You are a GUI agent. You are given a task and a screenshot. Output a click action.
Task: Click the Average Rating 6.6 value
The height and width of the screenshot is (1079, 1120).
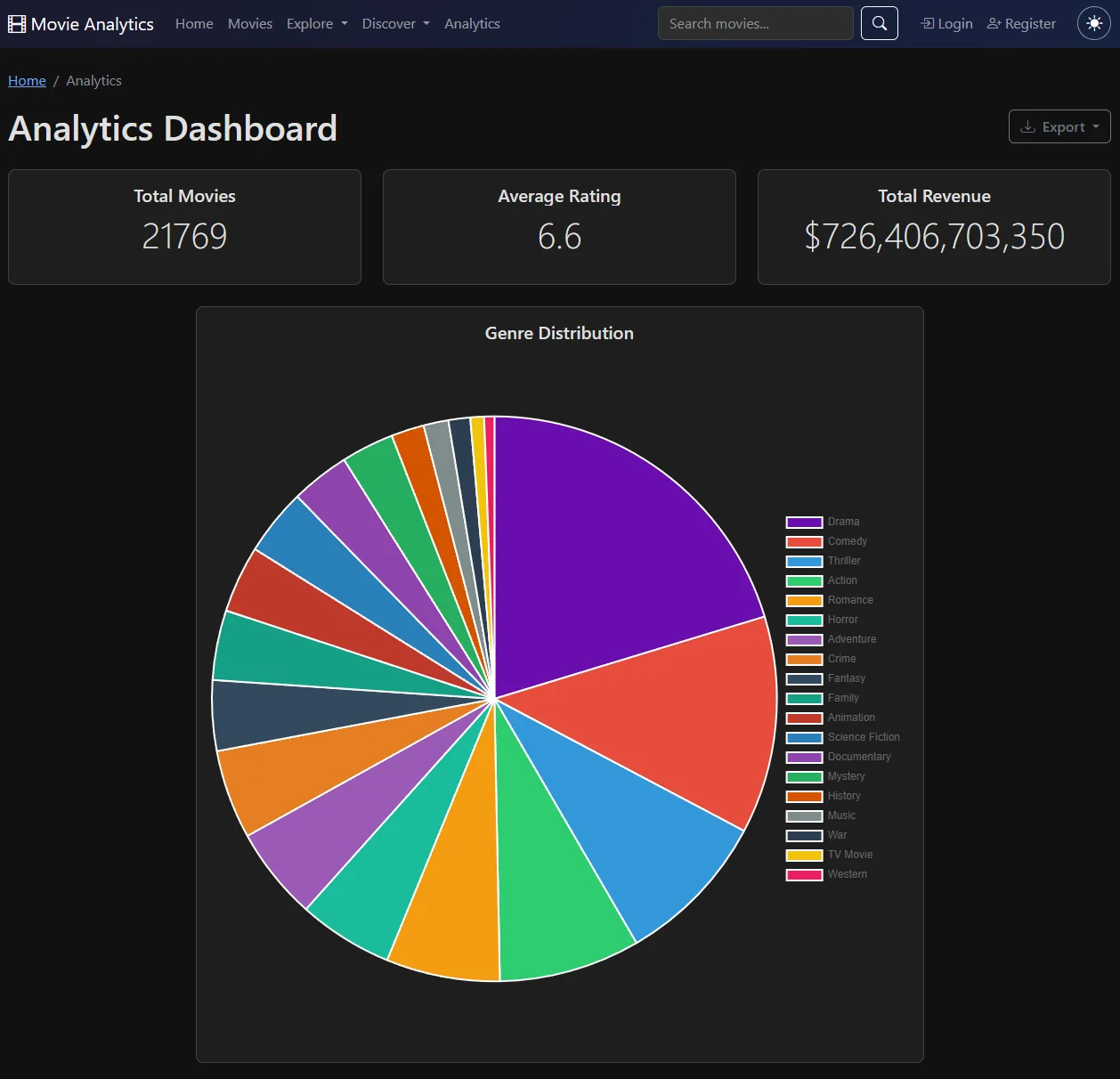(x=559, y=236)
